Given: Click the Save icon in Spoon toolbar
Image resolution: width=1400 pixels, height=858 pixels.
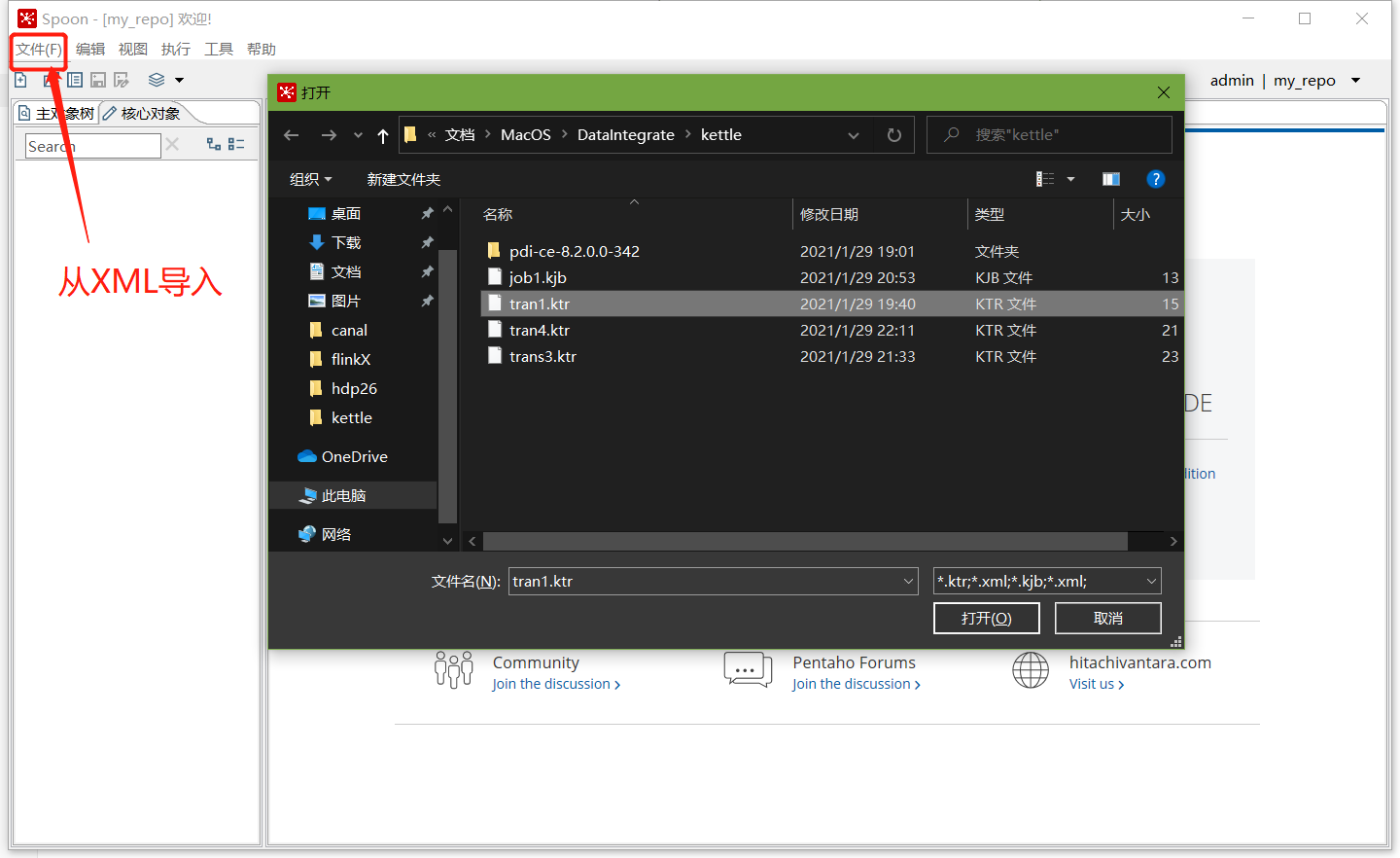Looking at the screenshot, I should point(98,80).
